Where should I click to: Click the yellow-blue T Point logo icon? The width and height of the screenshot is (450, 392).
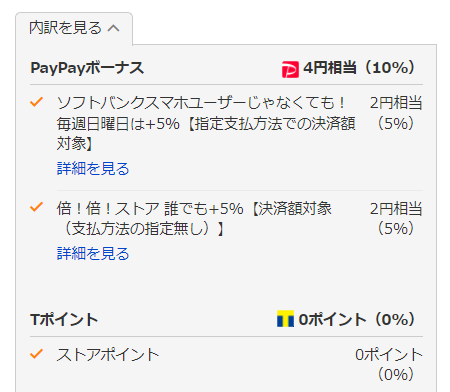285,319
